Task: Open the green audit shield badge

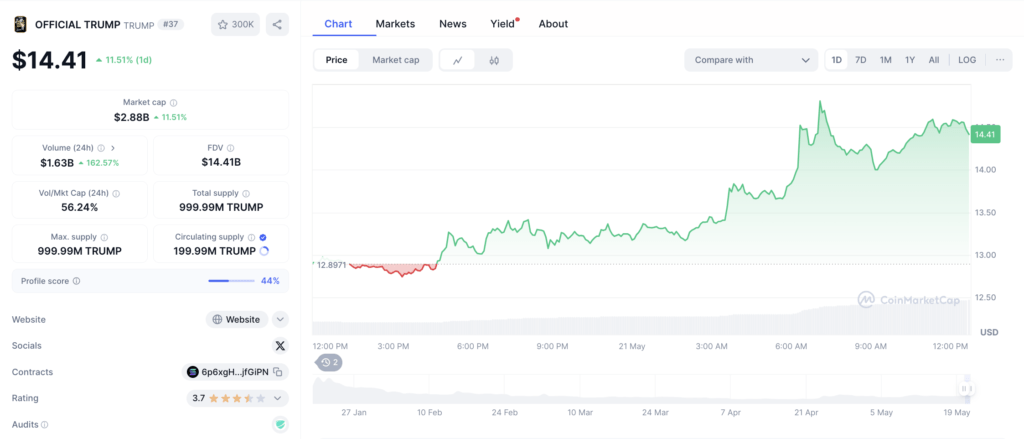Action: [x=280, y=425]
